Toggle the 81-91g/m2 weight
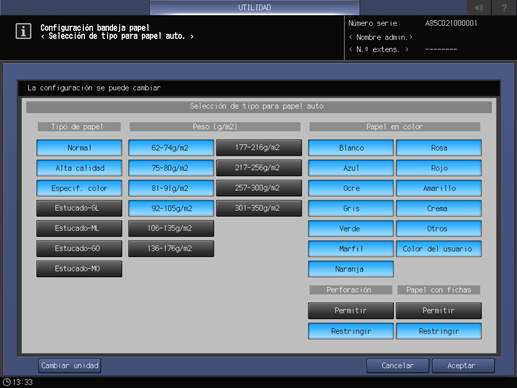 [x=171, y=188]
